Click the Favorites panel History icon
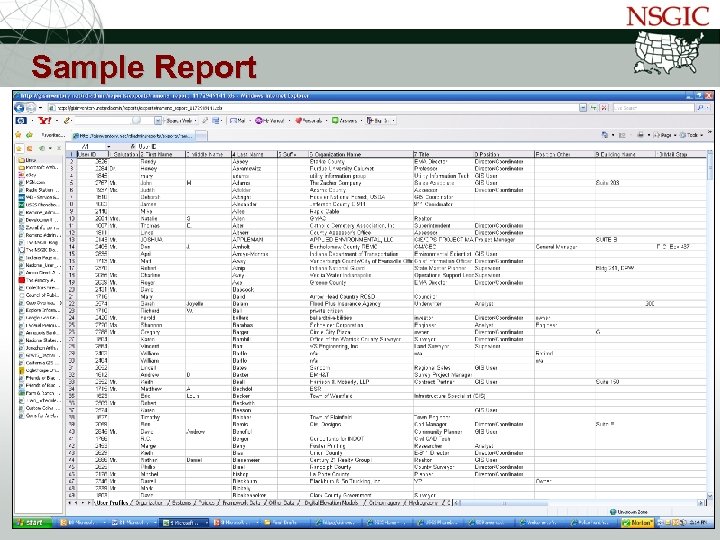Image resolution: width=720 pixels, height=540 pixels. click(x=42, y=148)
